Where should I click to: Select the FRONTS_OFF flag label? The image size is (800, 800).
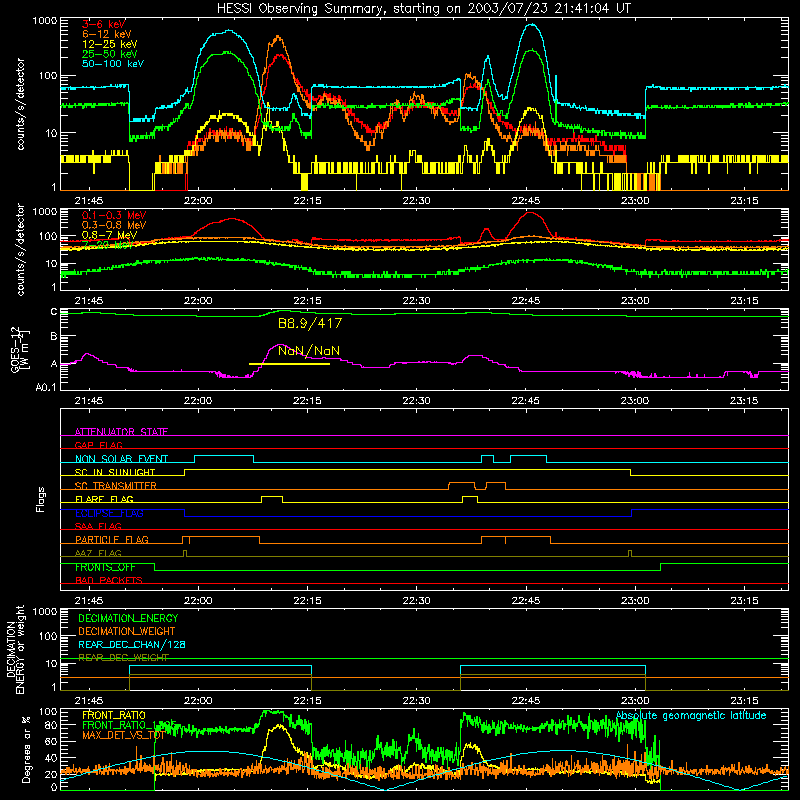[x=105, y=567]
